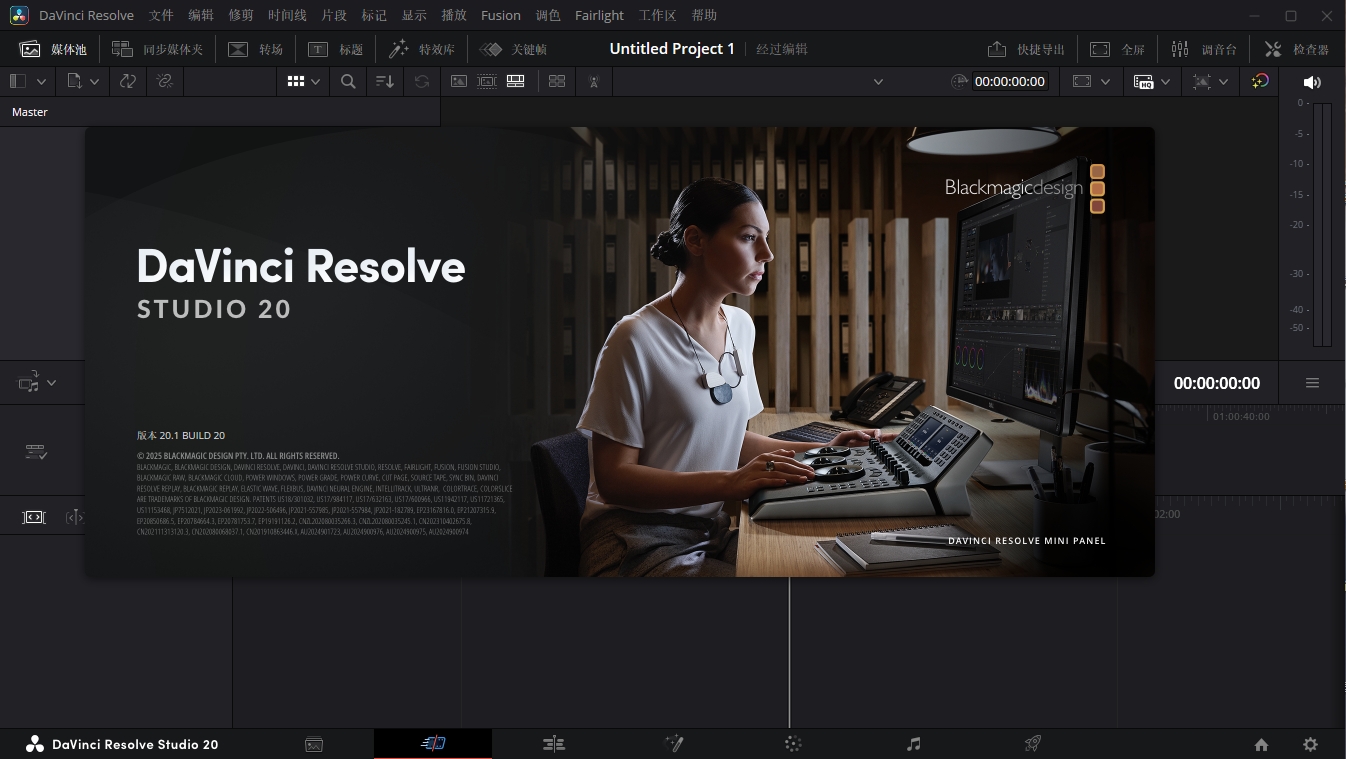Click the 快捷导出 quick export button
The image size is (1346, 759).
[1026, 49]
